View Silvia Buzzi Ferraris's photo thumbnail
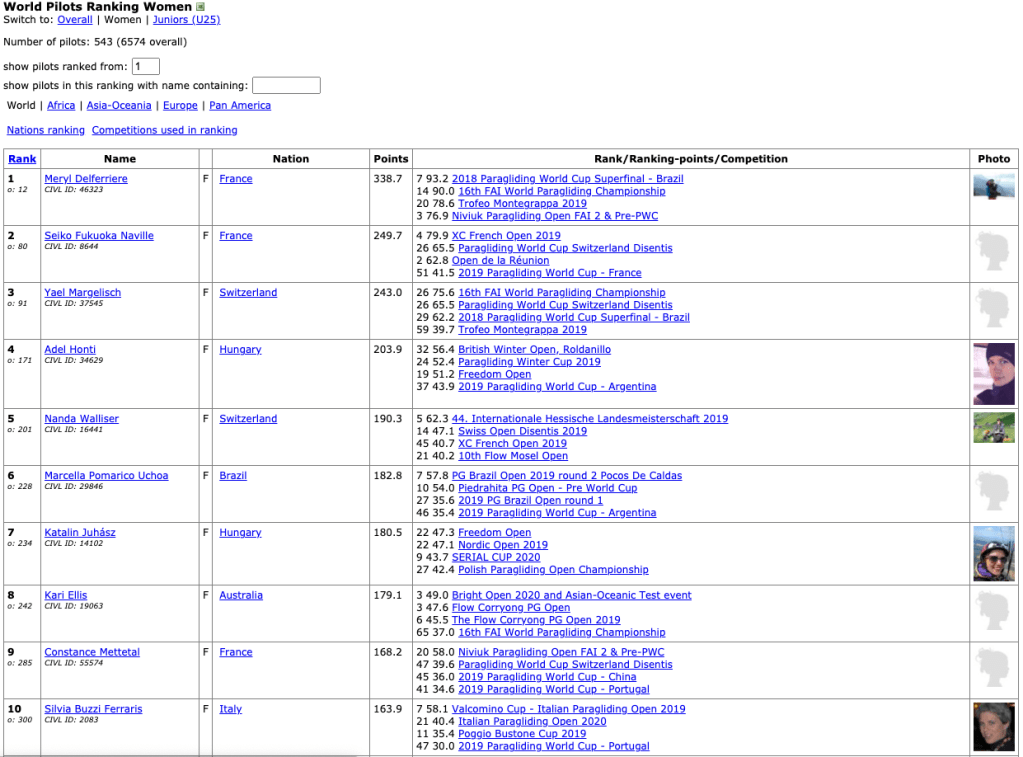This screenshot has height=757, width=1023. (993, 726)
